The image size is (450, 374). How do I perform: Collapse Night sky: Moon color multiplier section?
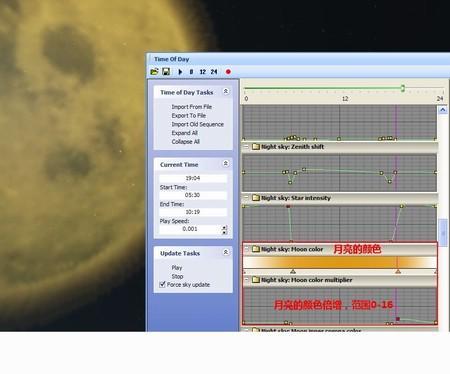coord(246,280)
